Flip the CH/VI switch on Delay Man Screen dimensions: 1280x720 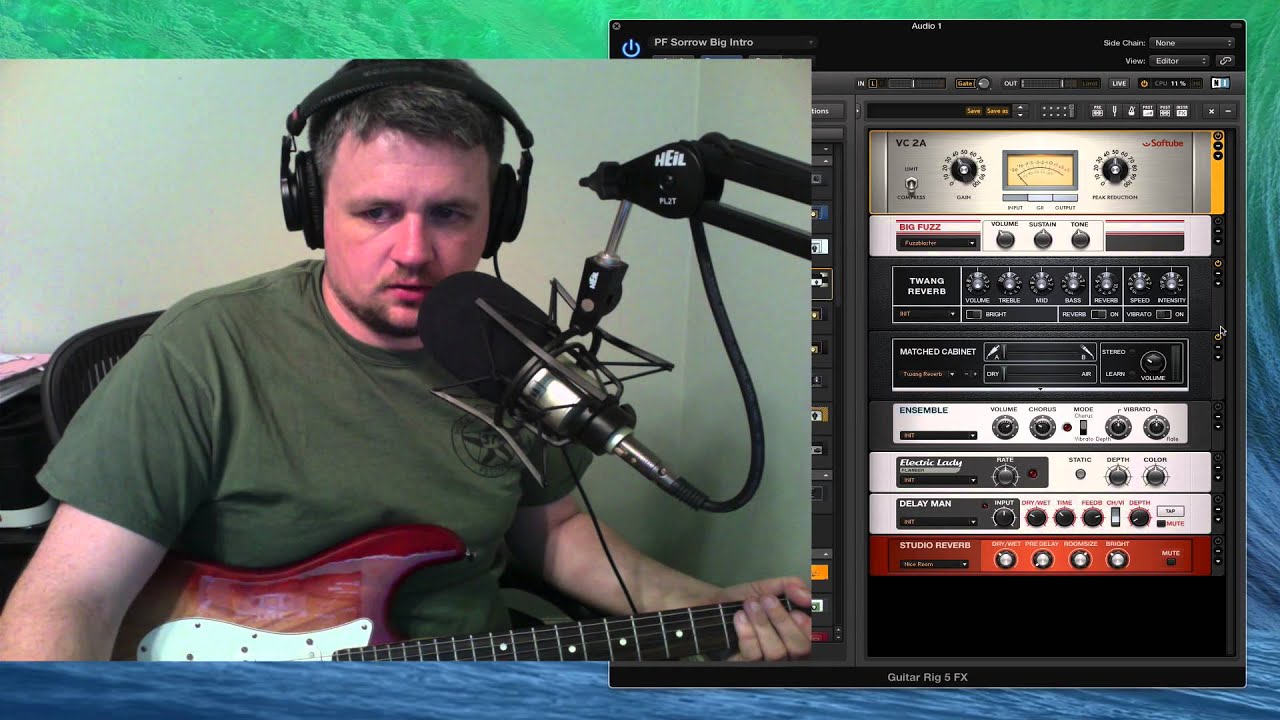1116,517
